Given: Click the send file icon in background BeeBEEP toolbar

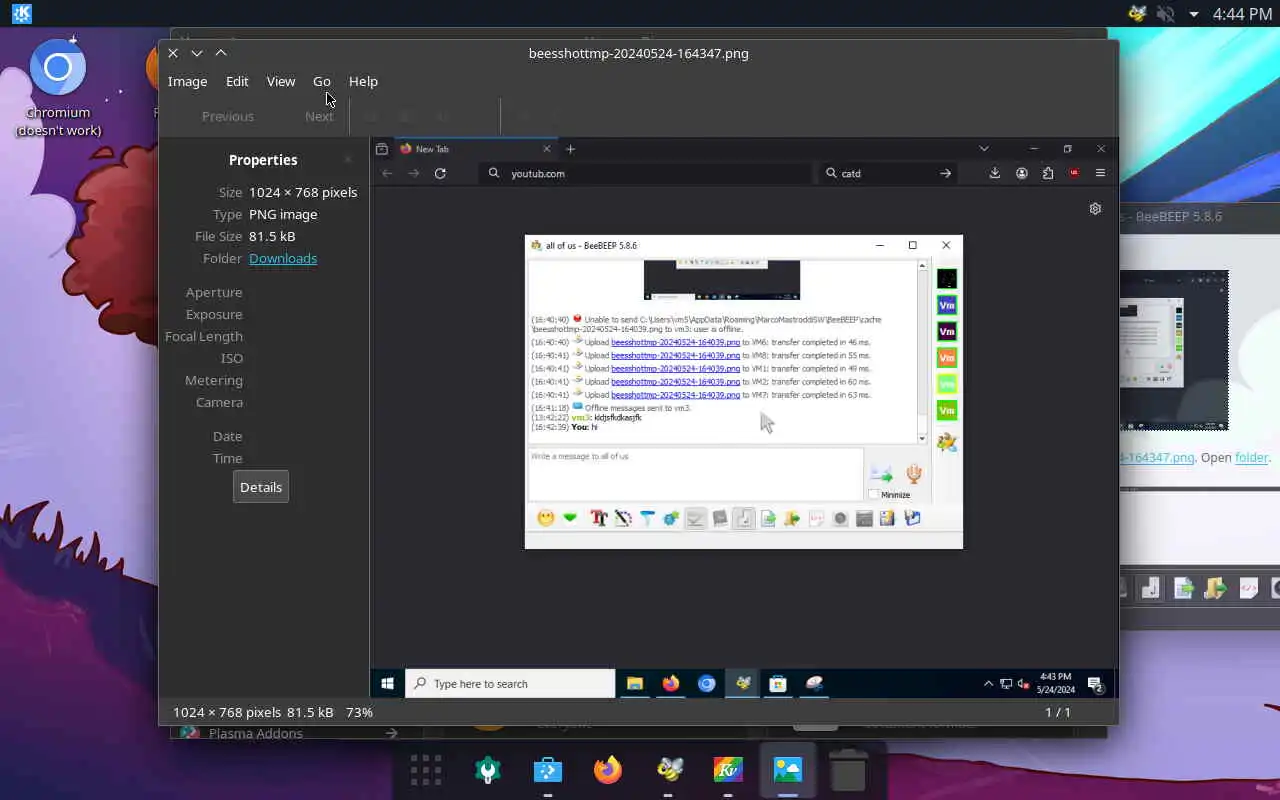Looking at the screenshot, I should click(1183, 588).
